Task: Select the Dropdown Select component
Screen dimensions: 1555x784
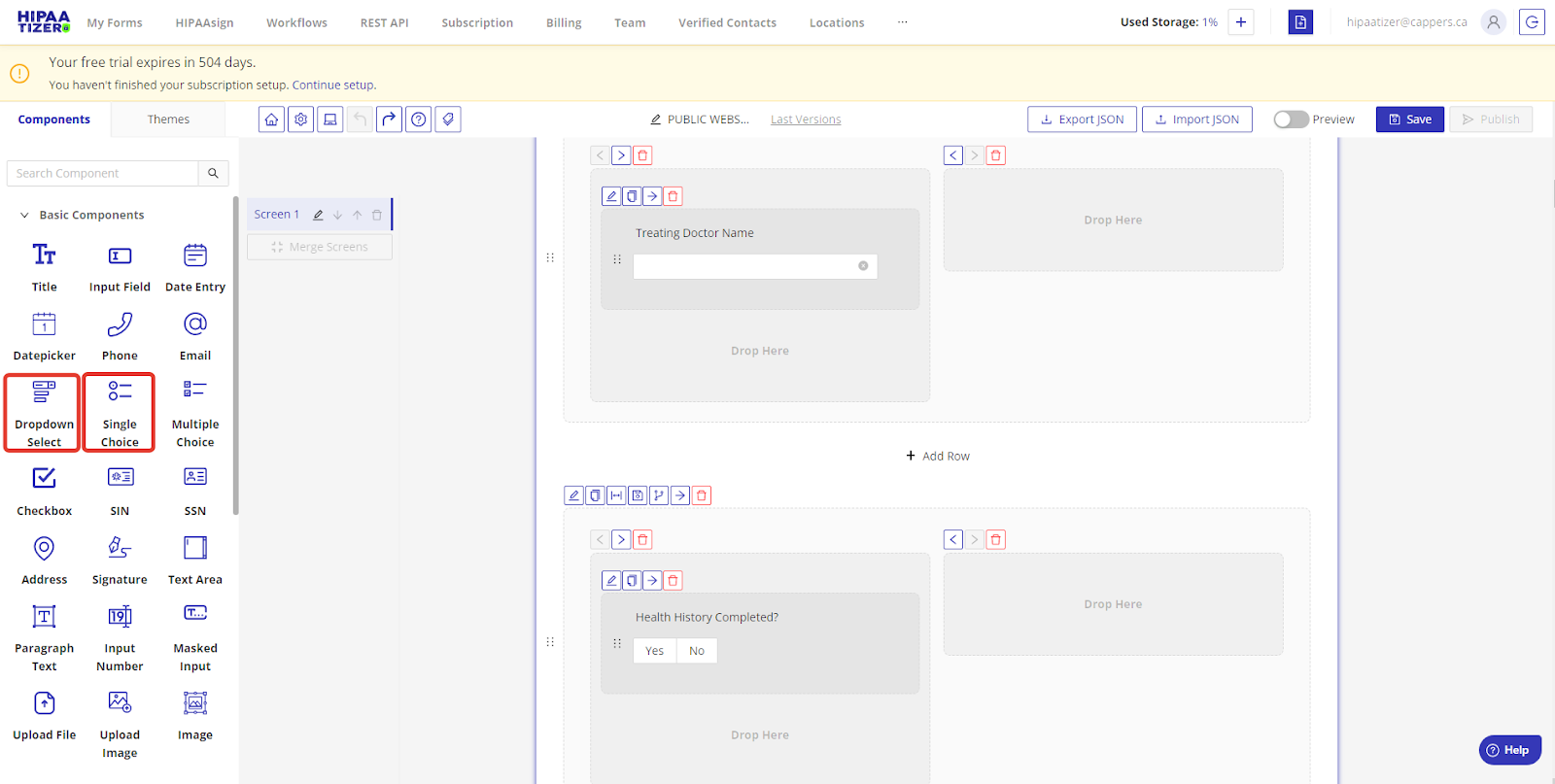Action: (44, 413)
